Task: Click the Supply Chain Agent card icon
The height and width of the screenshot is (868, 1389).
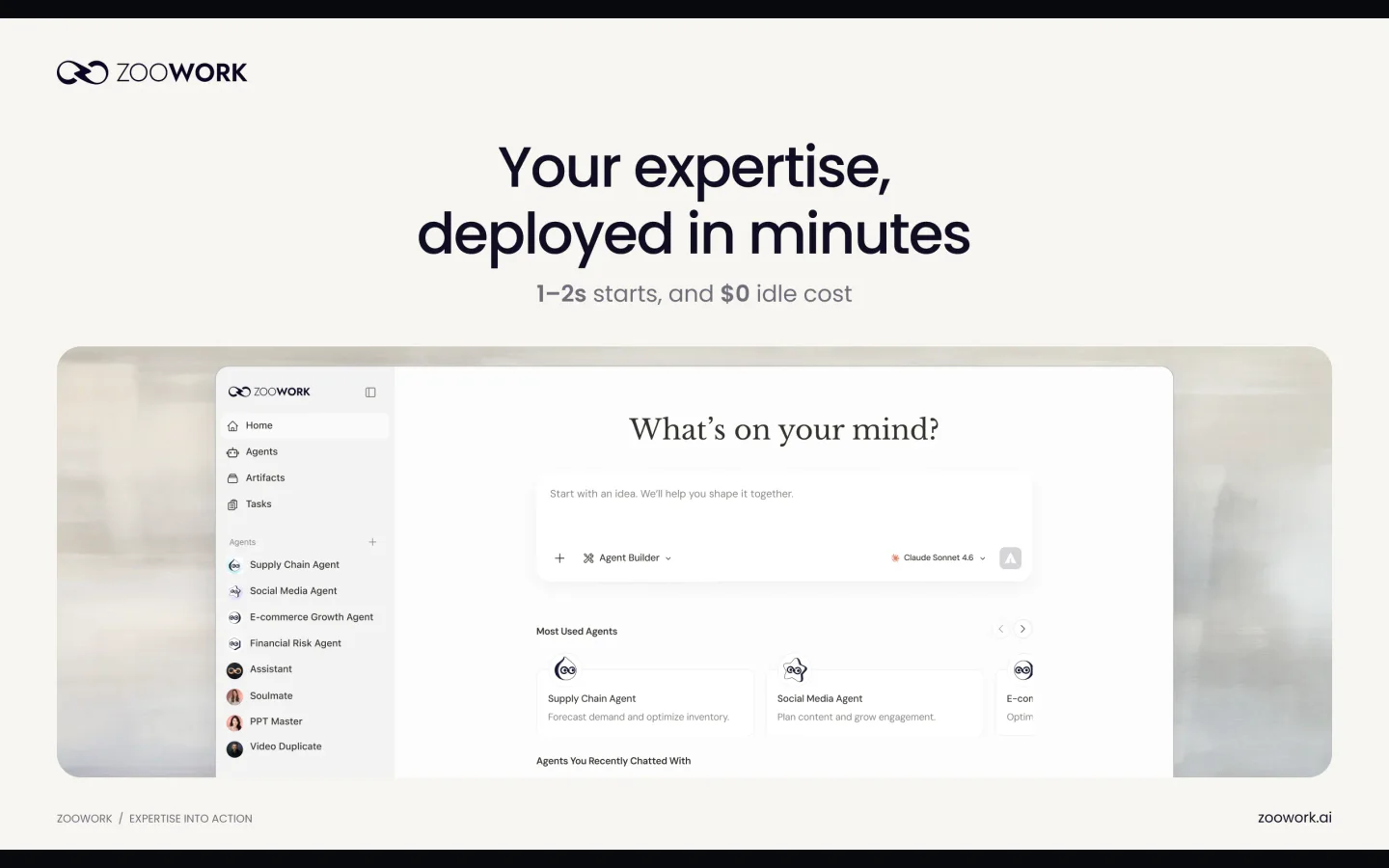Action: pyautogui.click(x=566, y=668)
